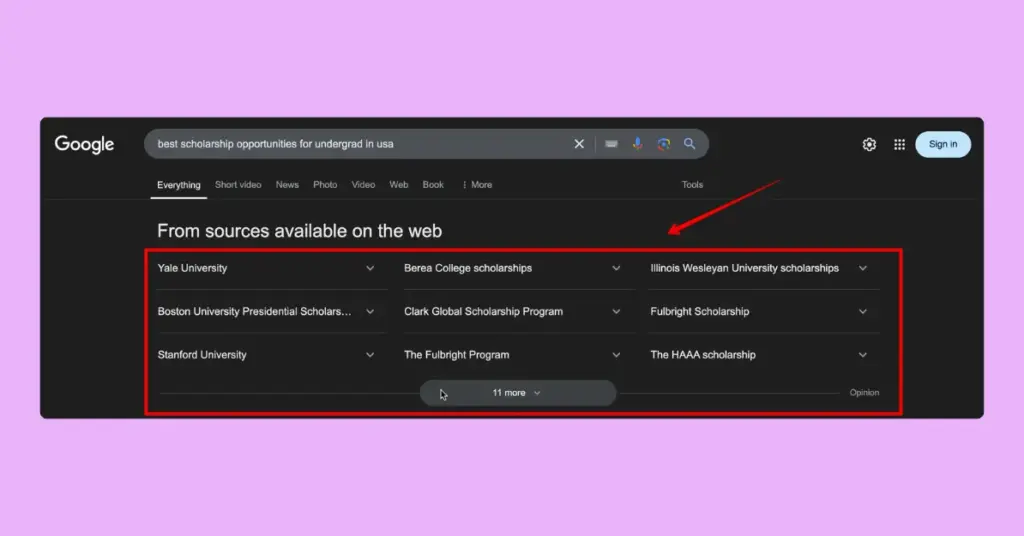This screenshot has height=536, width=1024.
Task: Expand Clark Global Scholarship Program chevron
Action: 616,312
